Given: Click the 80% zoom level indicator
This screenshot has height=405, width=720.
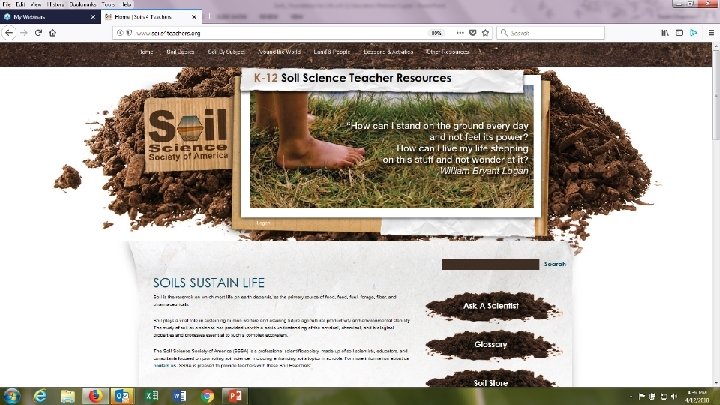Looking at the screenshot, I should pyautogui.click(x=436, y=33).
